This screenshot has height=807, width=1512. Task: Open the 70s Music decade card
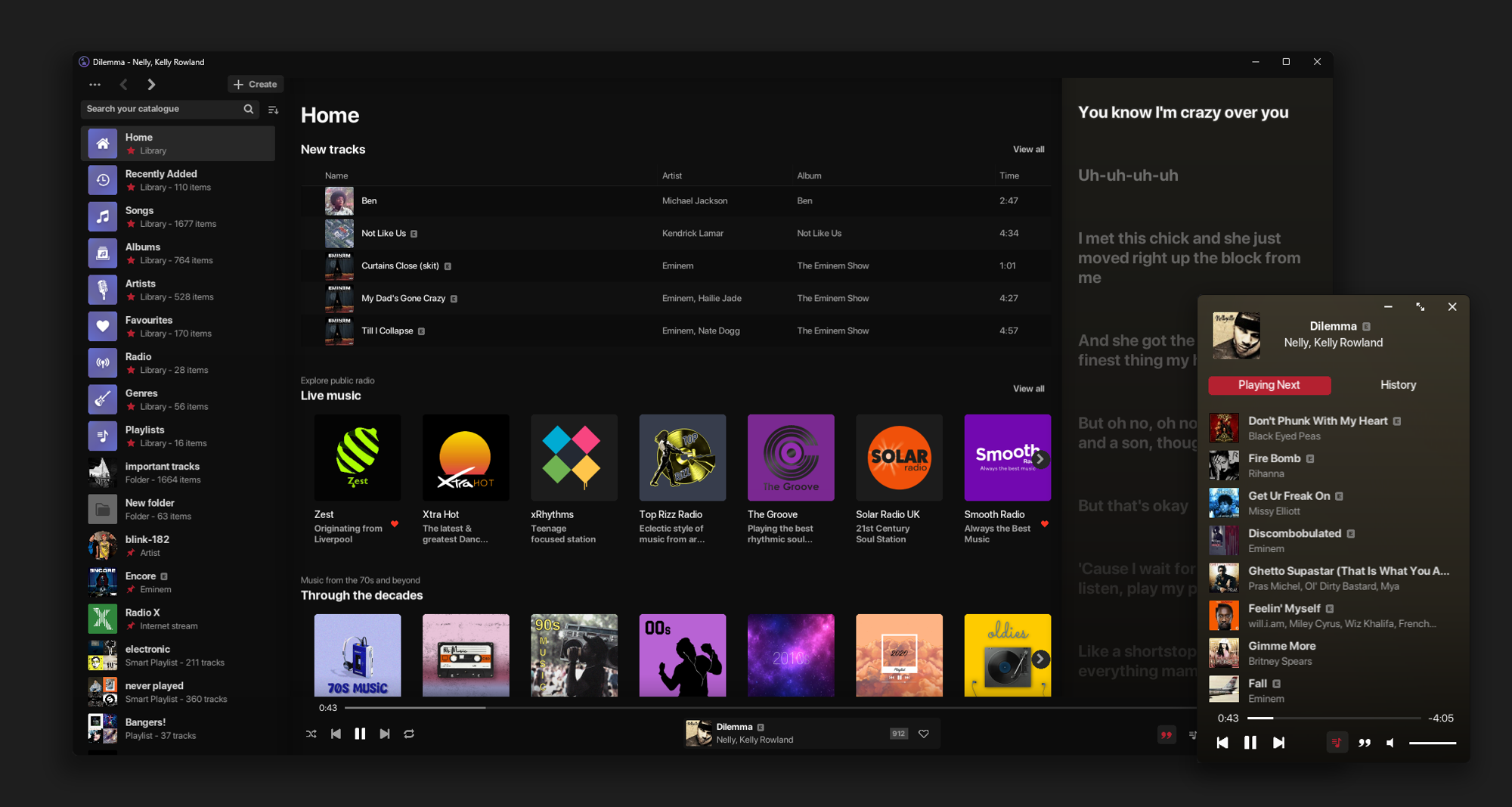(x=358, y=655)
